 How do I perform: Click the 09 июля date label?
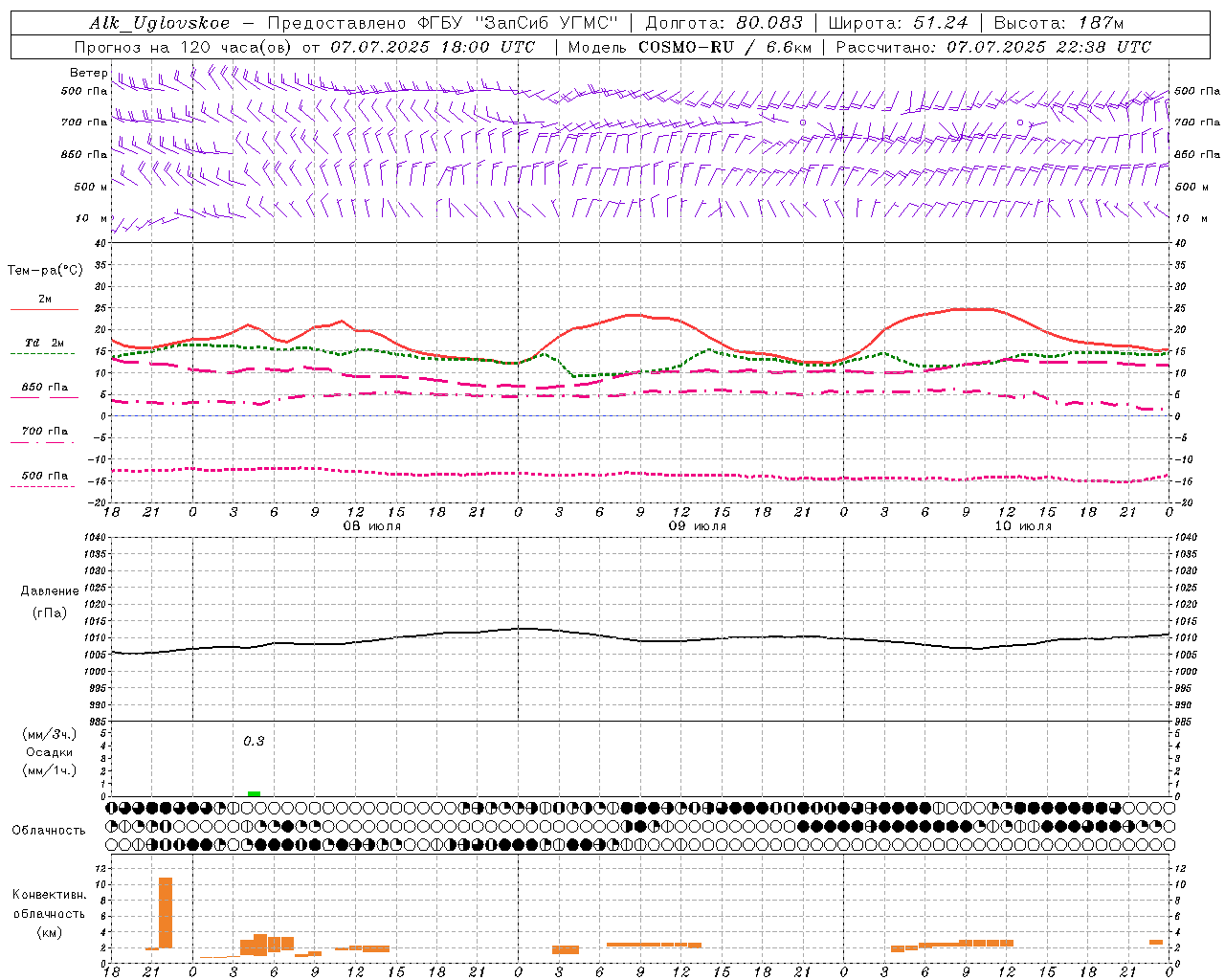tap(697, 526)
